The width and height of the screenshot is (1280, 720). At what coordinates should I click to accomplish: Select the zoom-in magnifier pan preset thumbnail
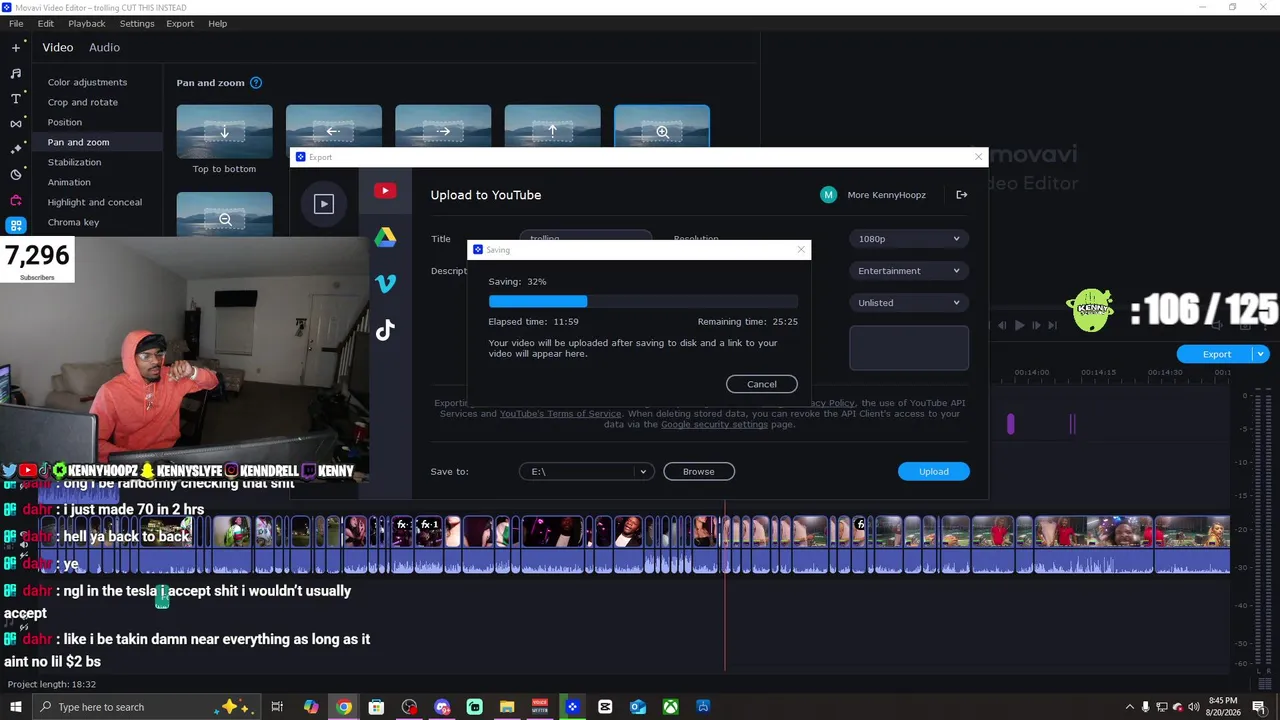pos(662,127)
